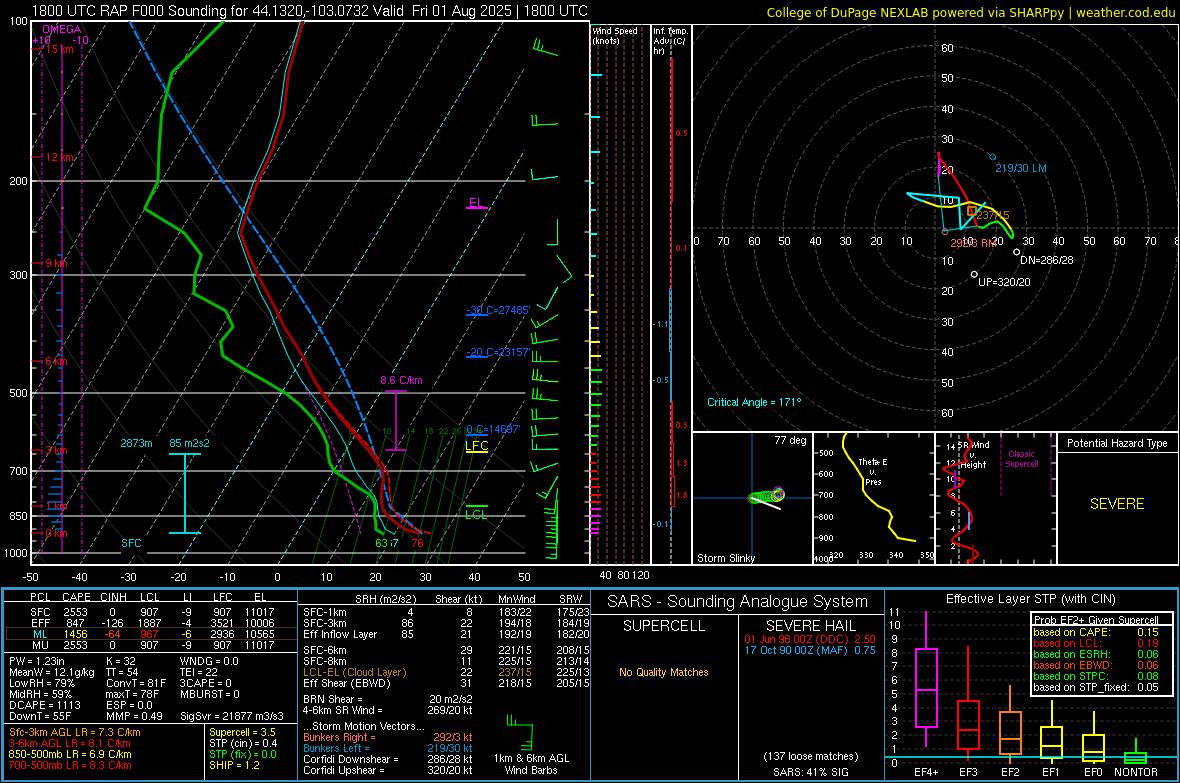Click the Theta-E v. Pres panel label

pos(873,472)
